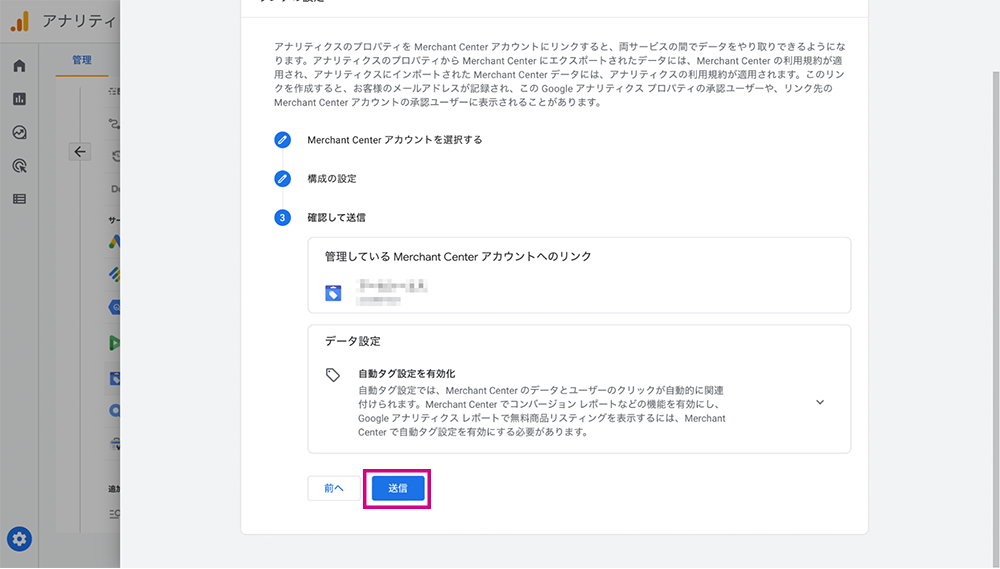
Task: Click the intro paragraph about linking Merchant Center
Action: pyautogui.click(x=560, y=74)
